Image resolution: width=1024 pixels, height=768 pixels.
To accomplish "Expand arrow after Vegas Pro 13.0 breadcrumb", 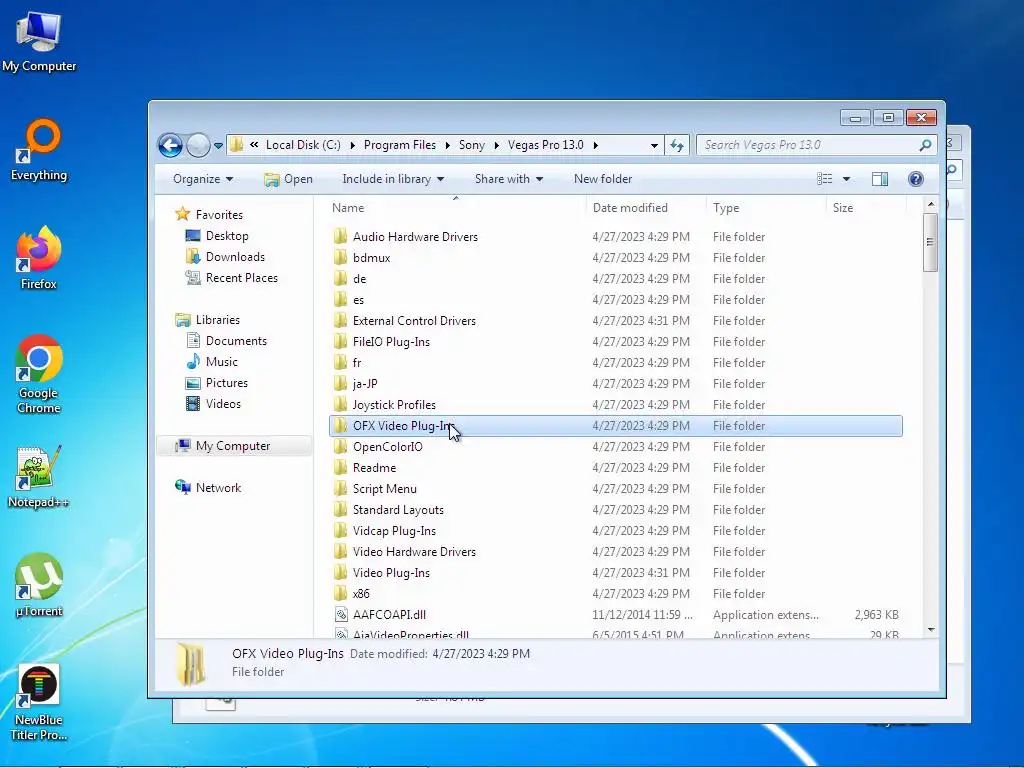I will [x=596, y=145].
